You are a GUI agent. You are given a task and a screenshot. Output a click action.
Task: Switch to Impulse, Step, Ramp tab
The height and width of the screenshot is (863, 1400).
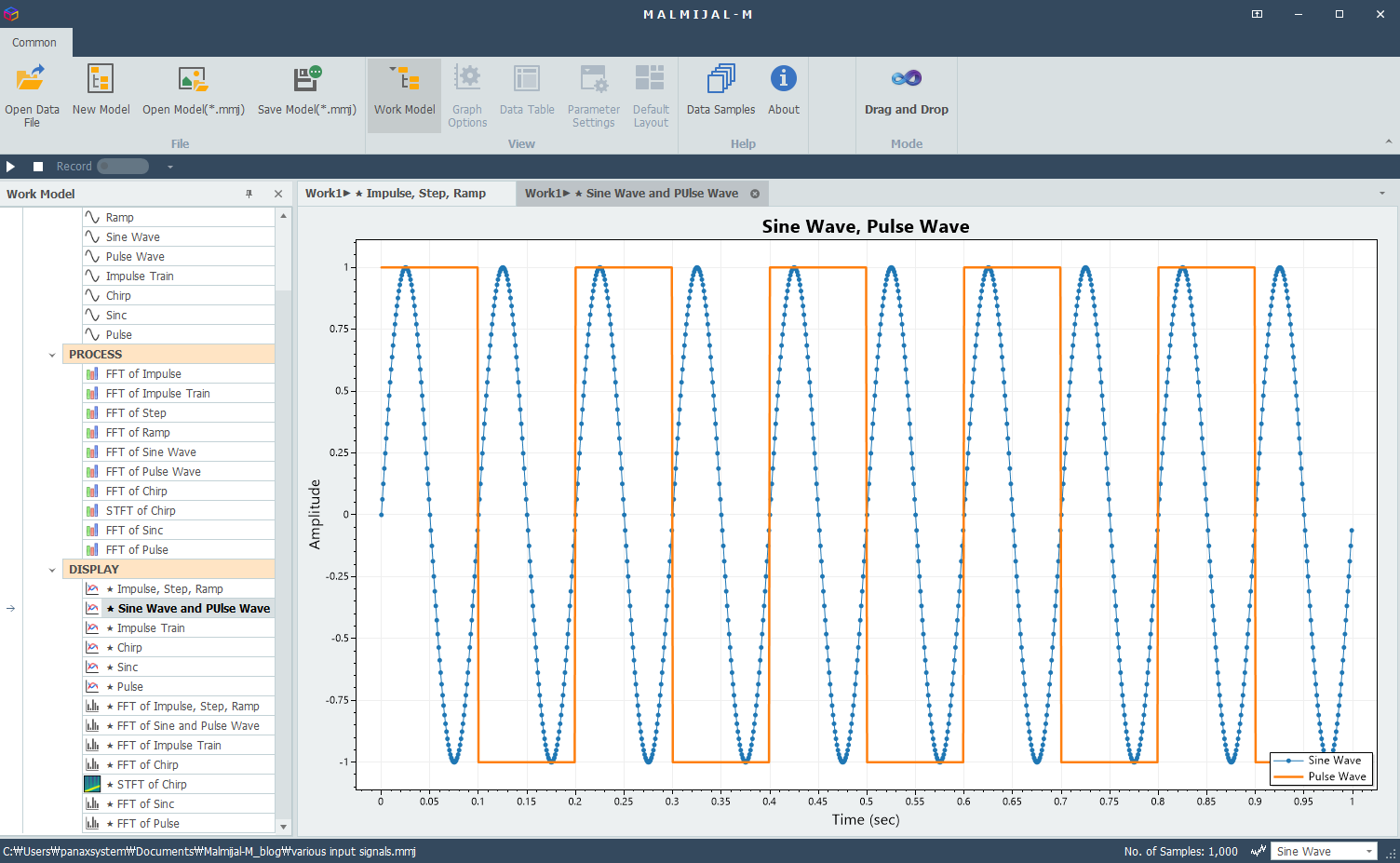[406, 194]
